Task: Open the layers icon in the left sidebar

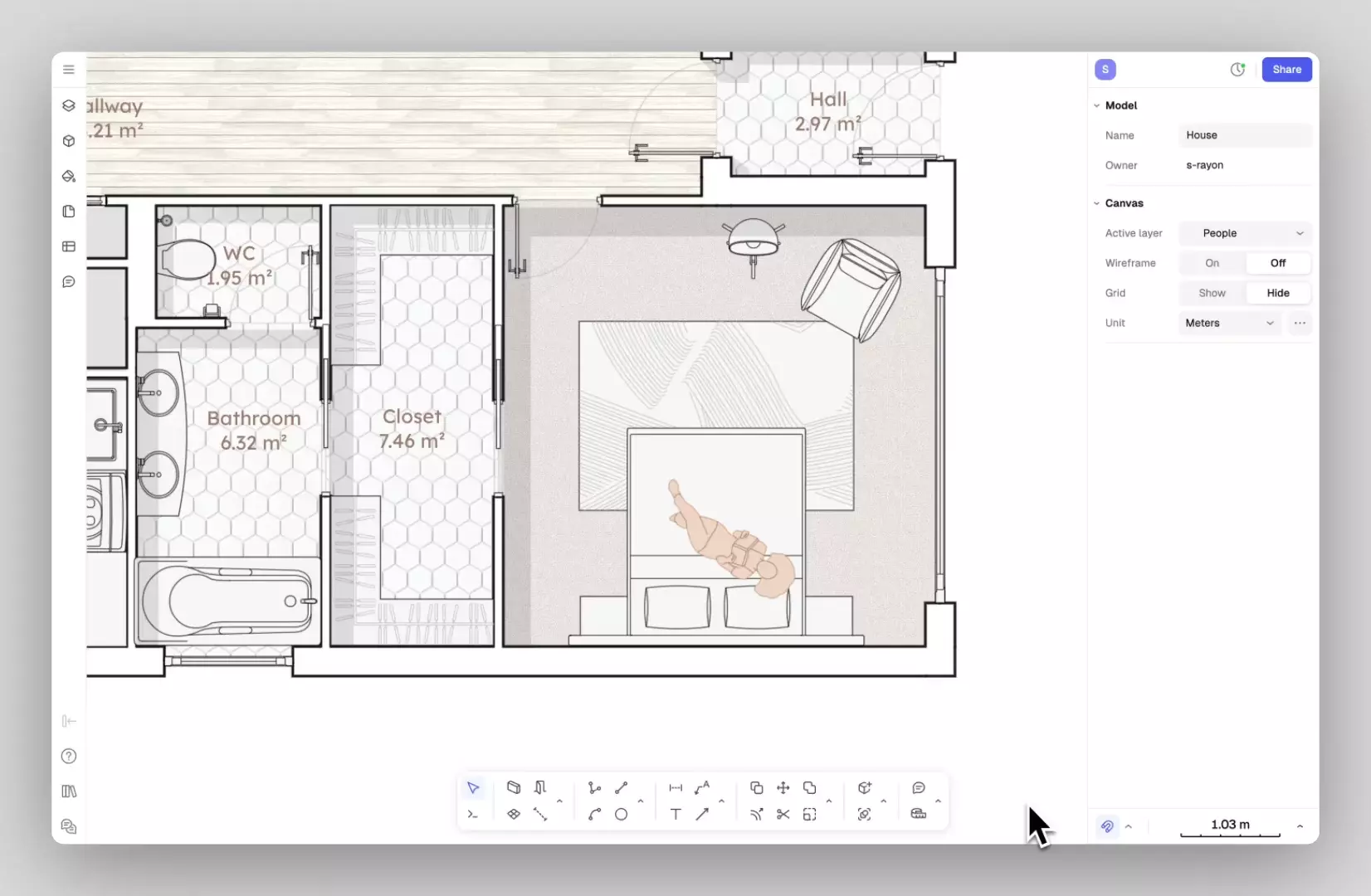Action: pos(69,105)
